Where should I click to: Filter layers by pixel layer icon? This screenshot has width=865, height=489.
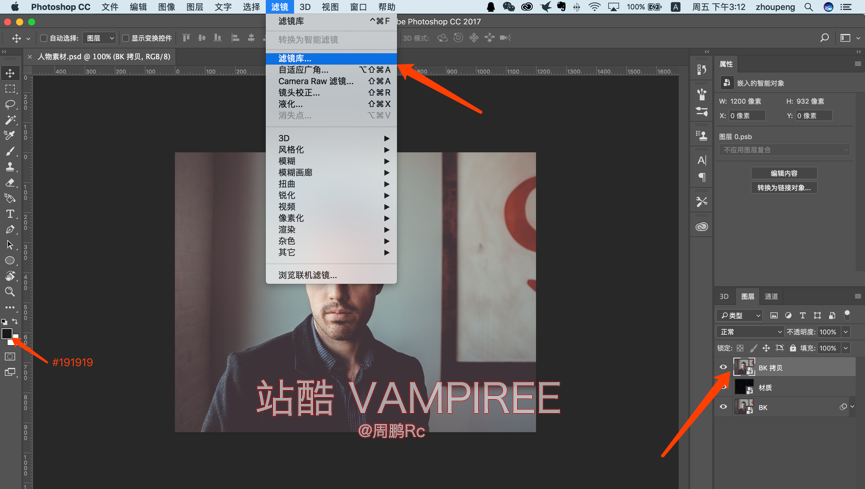pyautogui.click(x=774, y=315)
